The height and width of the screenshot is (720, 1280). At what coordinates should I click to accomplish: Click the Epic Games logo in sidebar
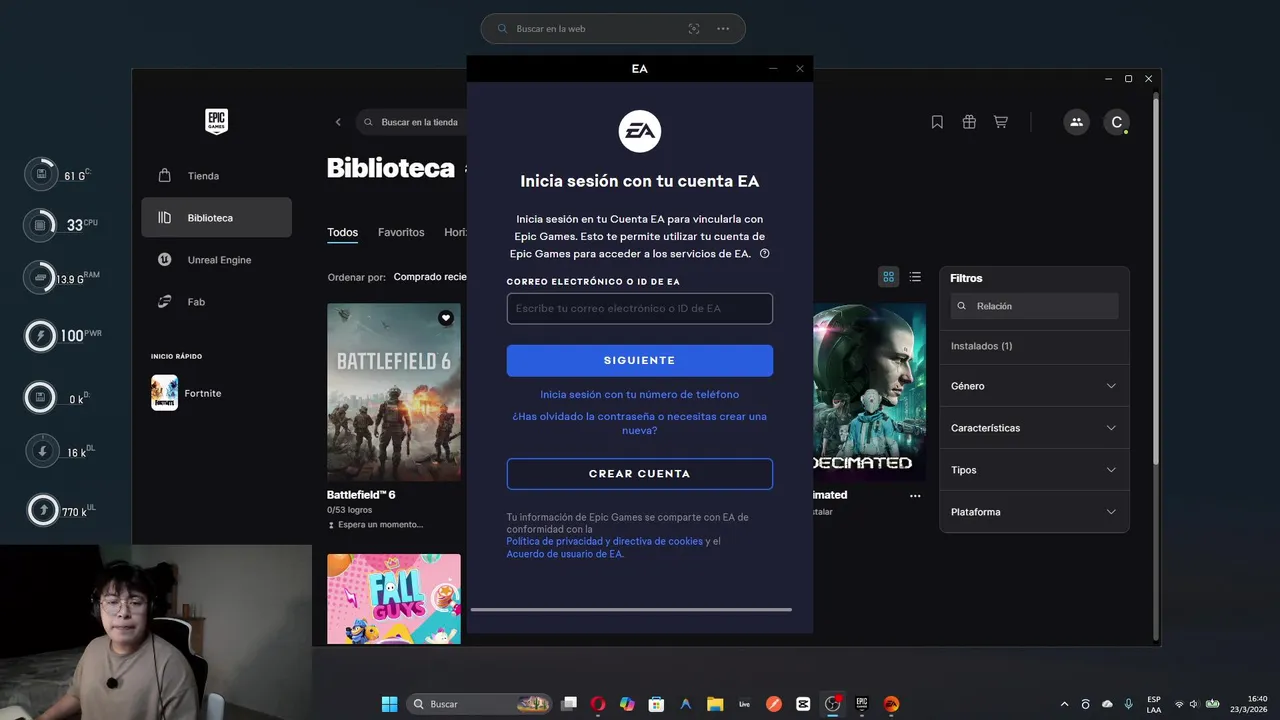tap(217, 122)
